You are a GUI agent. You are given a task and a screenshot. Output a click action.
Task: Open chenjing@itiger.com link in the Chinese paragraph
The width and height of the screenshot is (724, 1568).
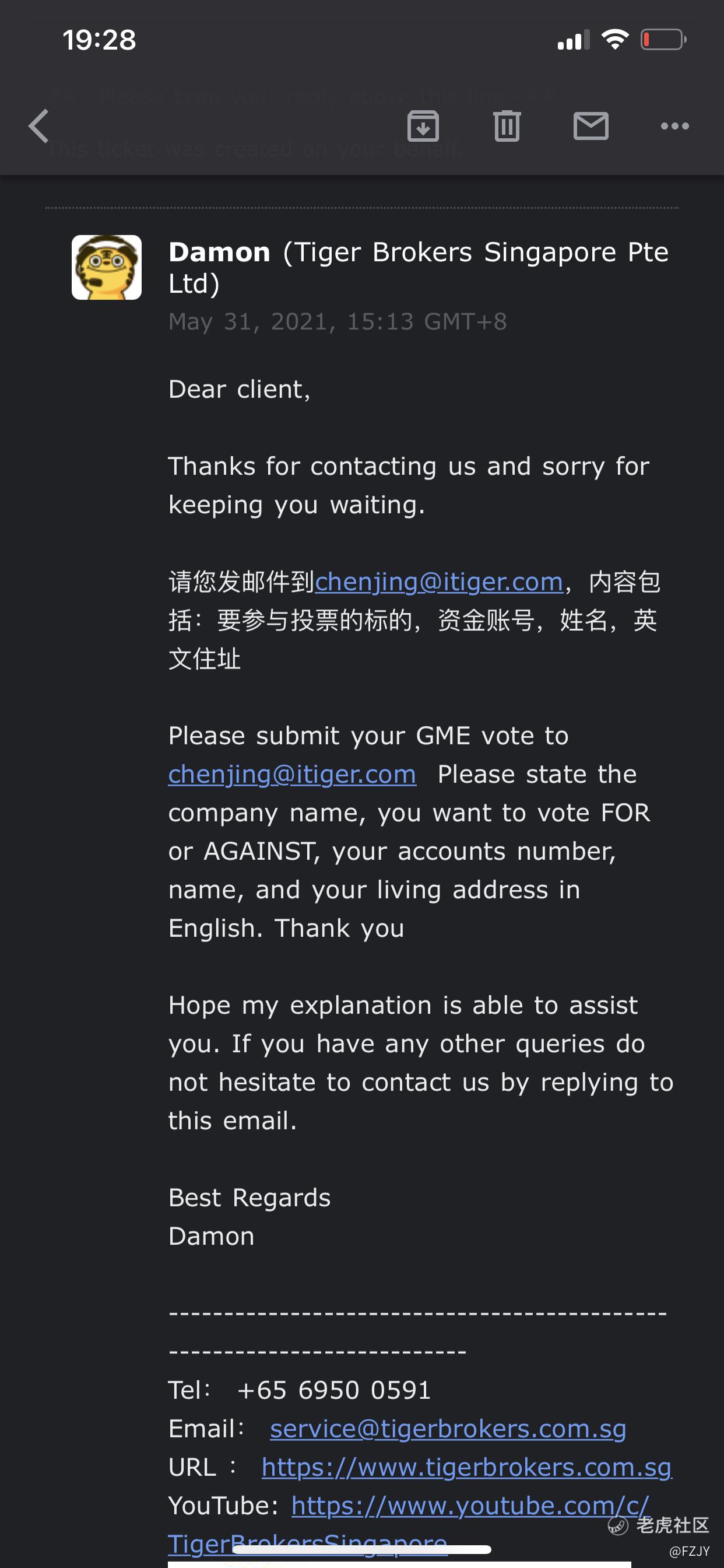tap(439, 582)
